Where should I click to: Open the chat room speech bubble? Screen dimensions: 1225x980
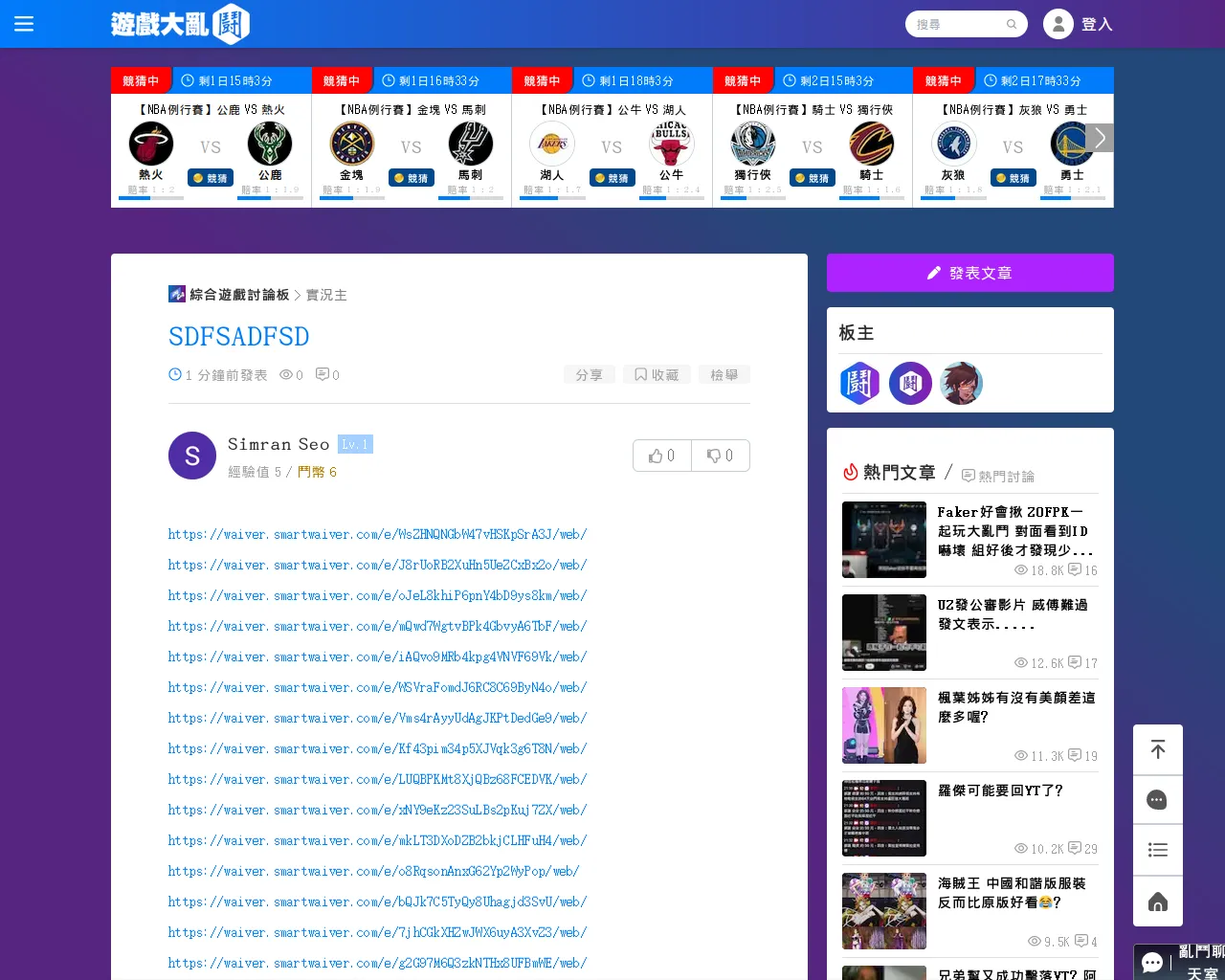(1152, 963)
